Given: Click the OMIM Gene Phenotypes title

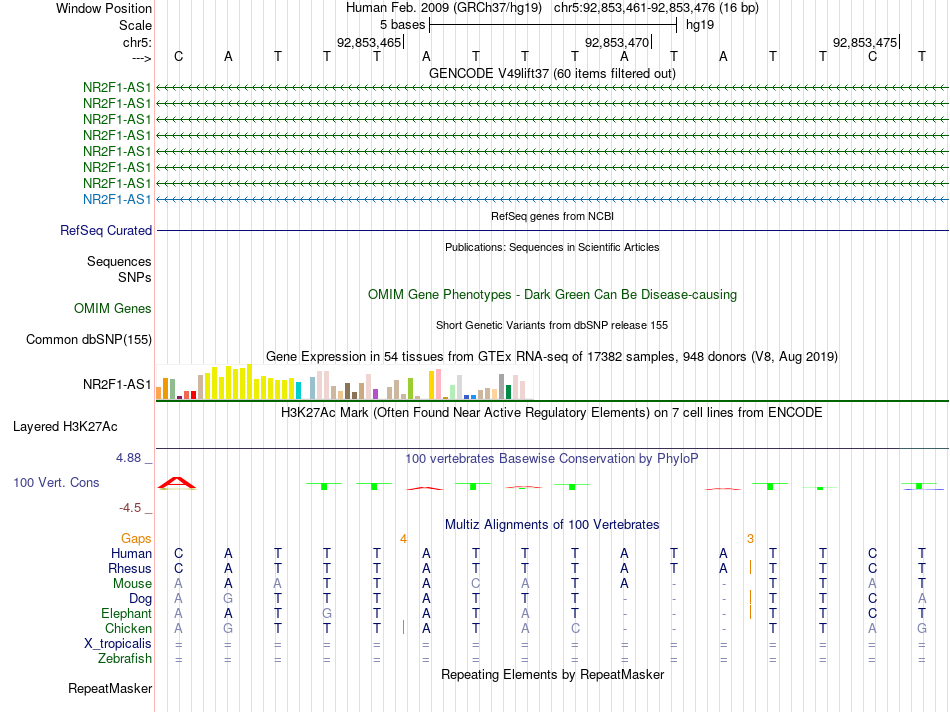Looking at the screenshot, I should pyautogui.click(x=553, y=294).
